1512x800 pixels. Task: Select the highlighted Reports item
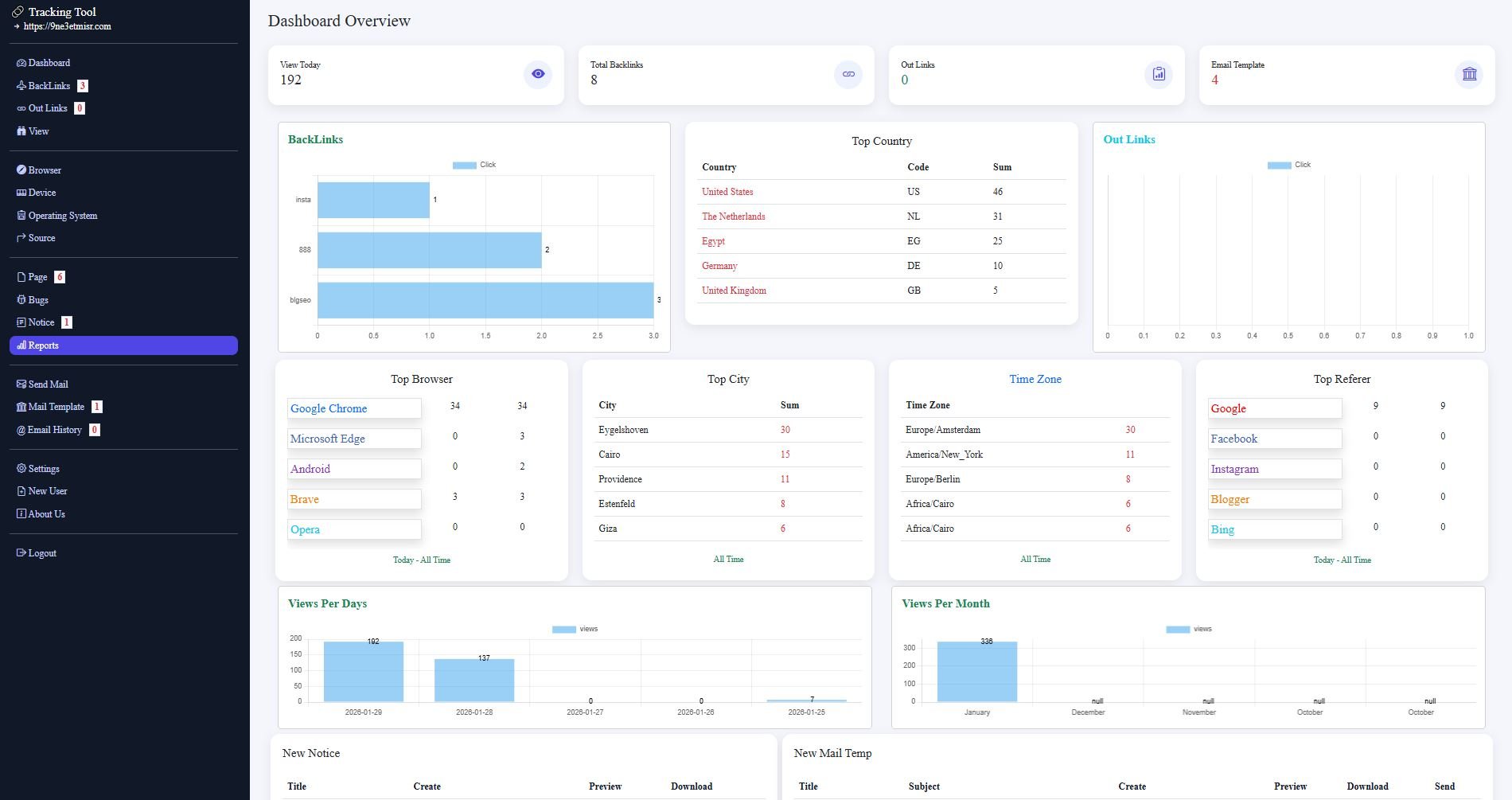(x=123, y=345)
